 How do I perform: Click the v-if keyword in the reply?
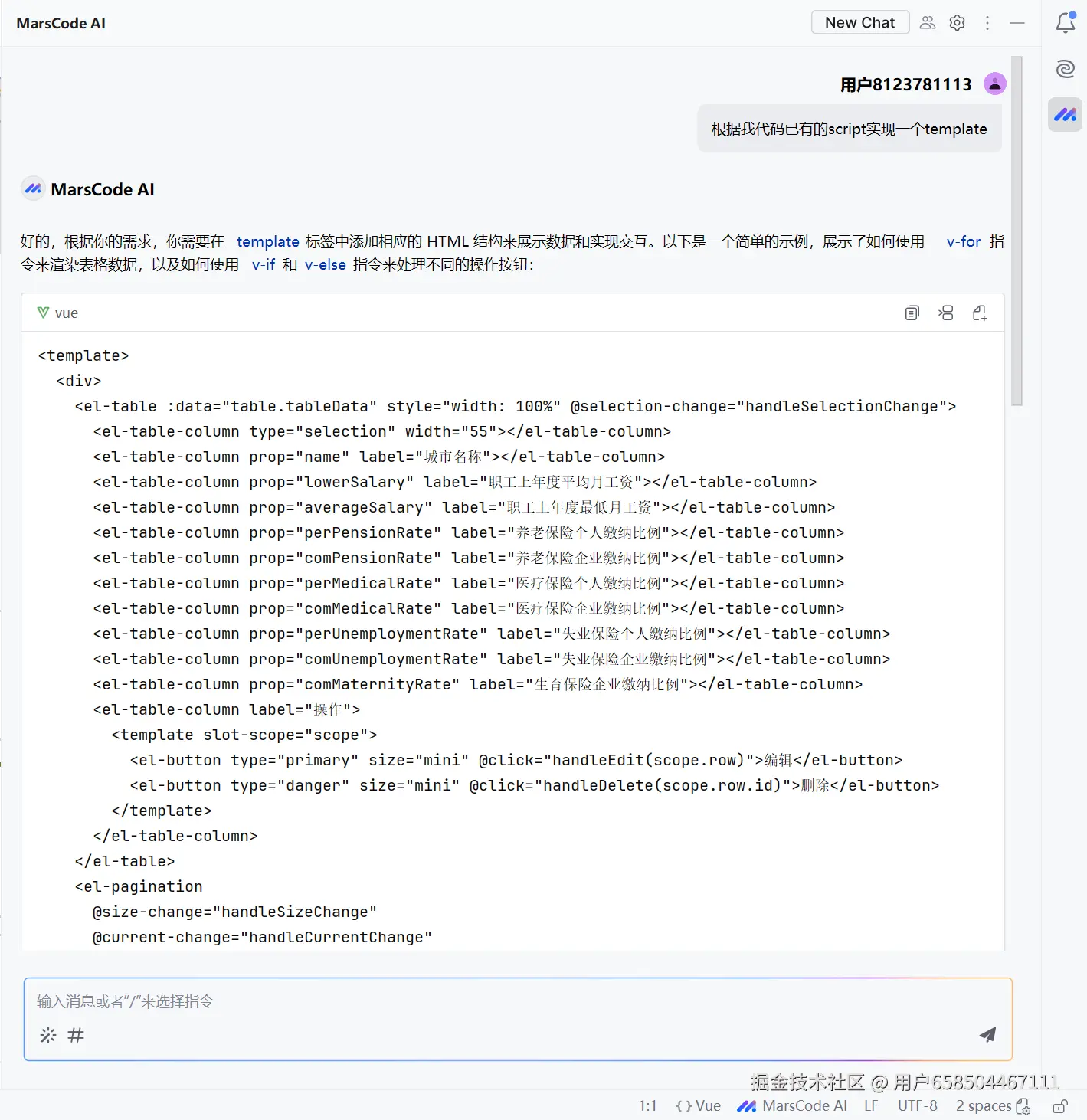(264, 264)
